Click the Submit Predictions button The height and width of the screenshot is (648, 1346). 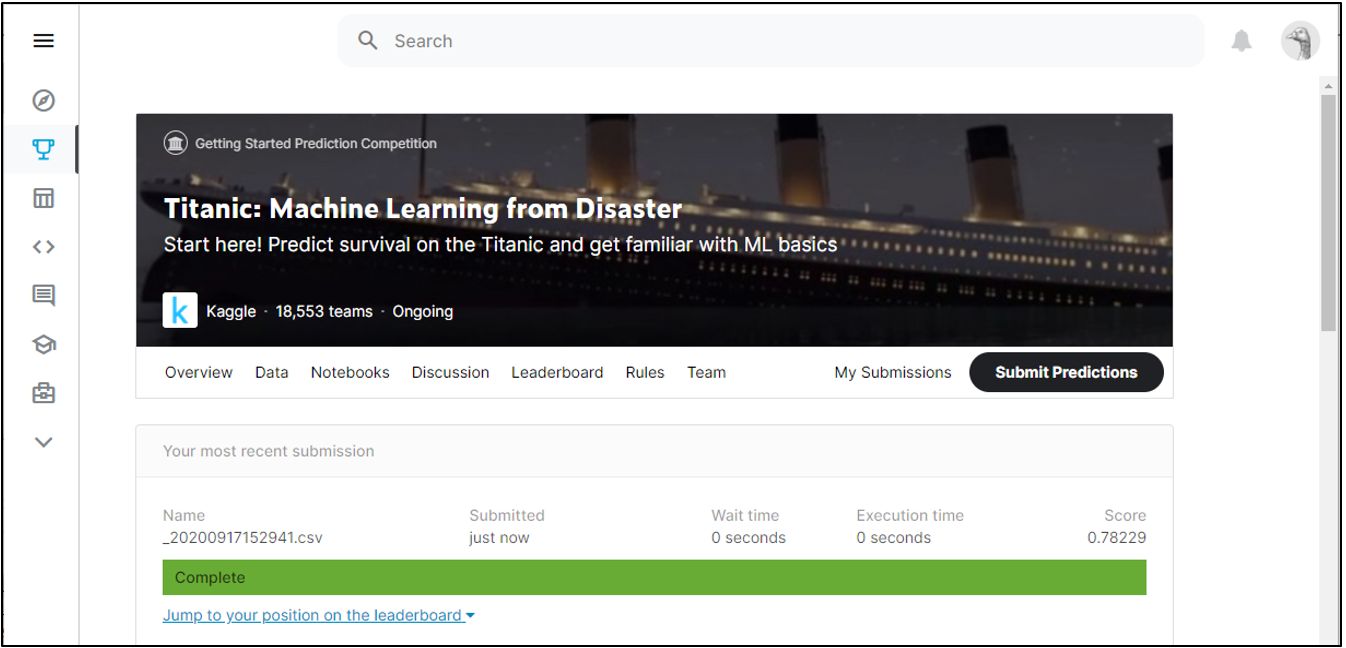(x=1066, y=372)
